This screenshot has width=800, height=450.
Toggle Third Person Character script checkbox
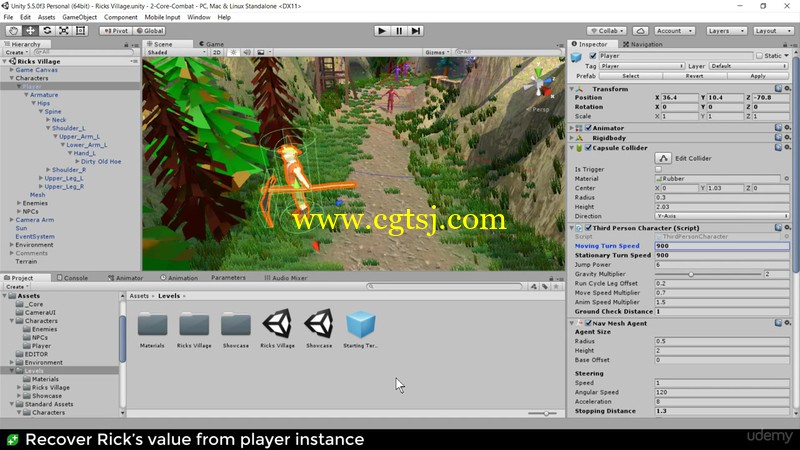click(588, 228)
